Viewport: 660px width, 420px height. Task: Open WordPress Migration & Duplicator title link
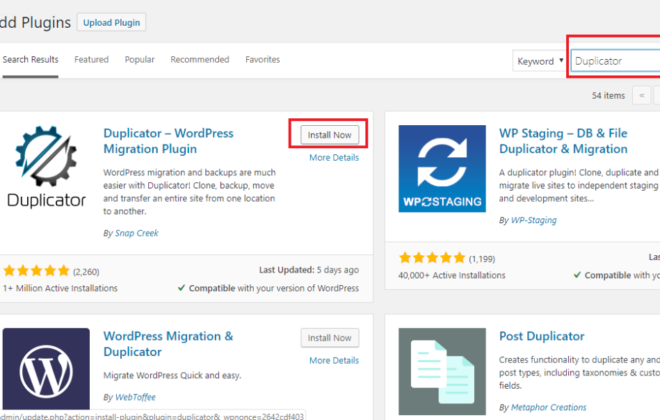pos(168,344)
